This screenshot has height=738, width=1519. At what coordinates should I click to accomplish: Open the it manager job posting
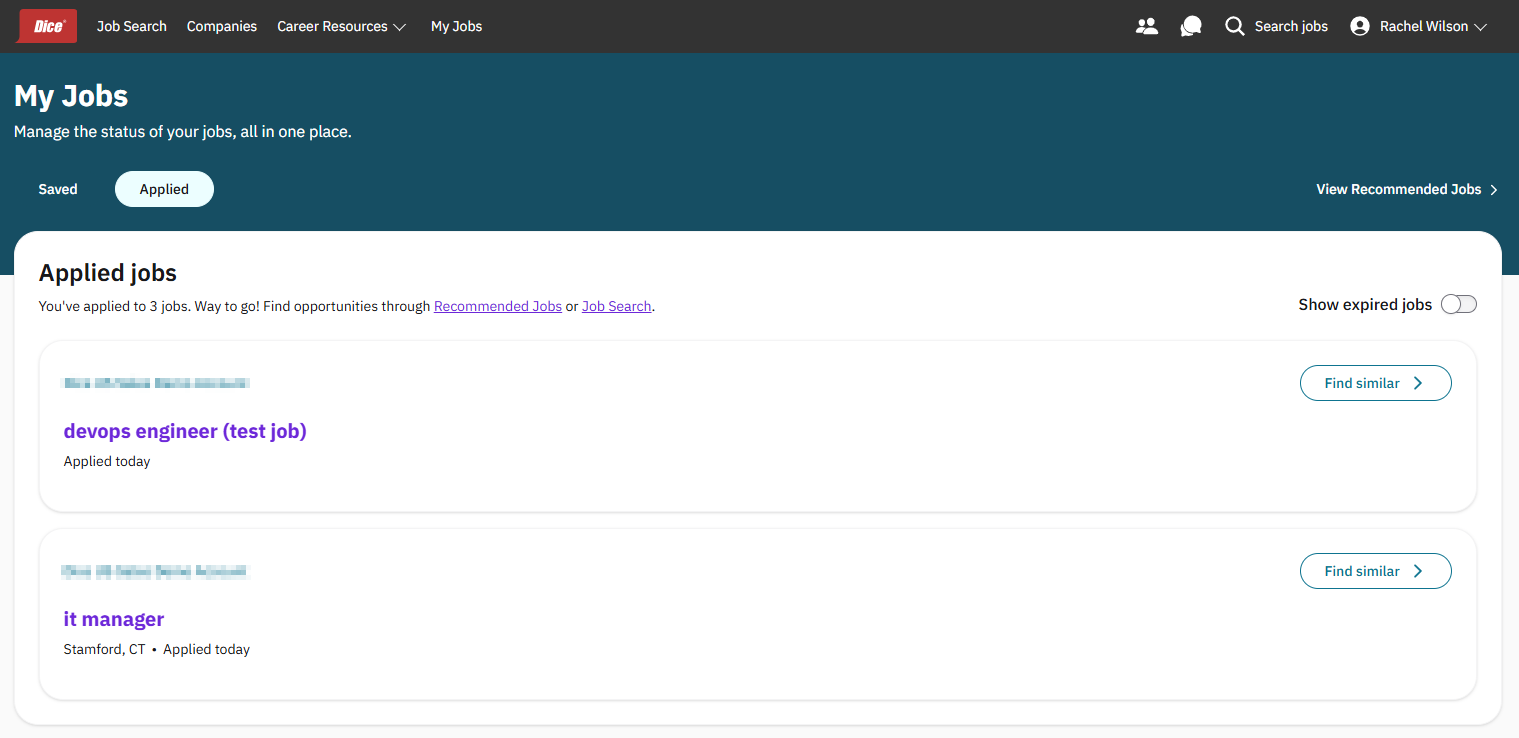(x=114, y=619)
